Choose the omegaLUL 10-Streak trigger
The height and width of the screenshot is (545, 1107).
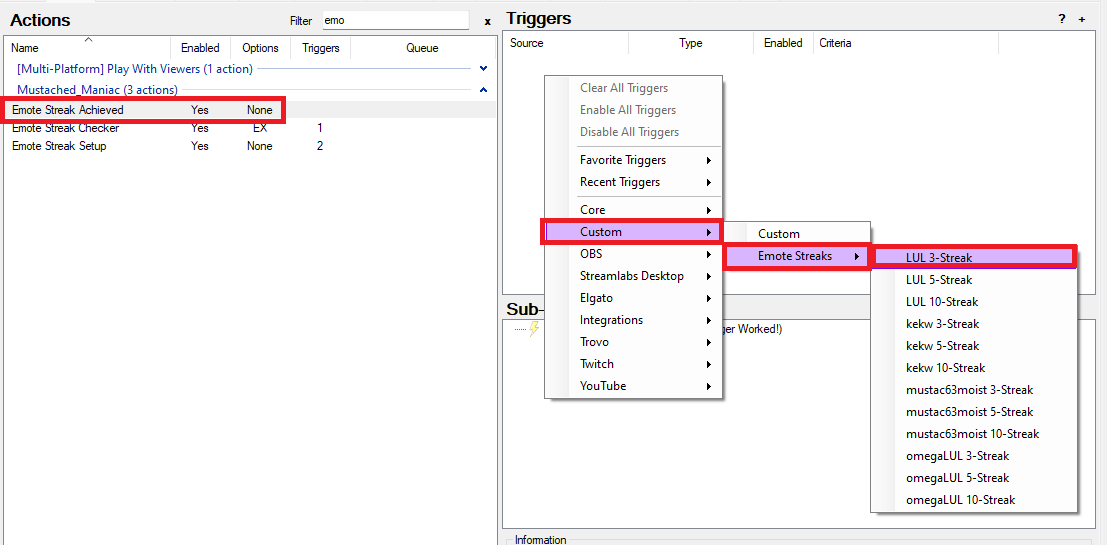click(974, 500)
